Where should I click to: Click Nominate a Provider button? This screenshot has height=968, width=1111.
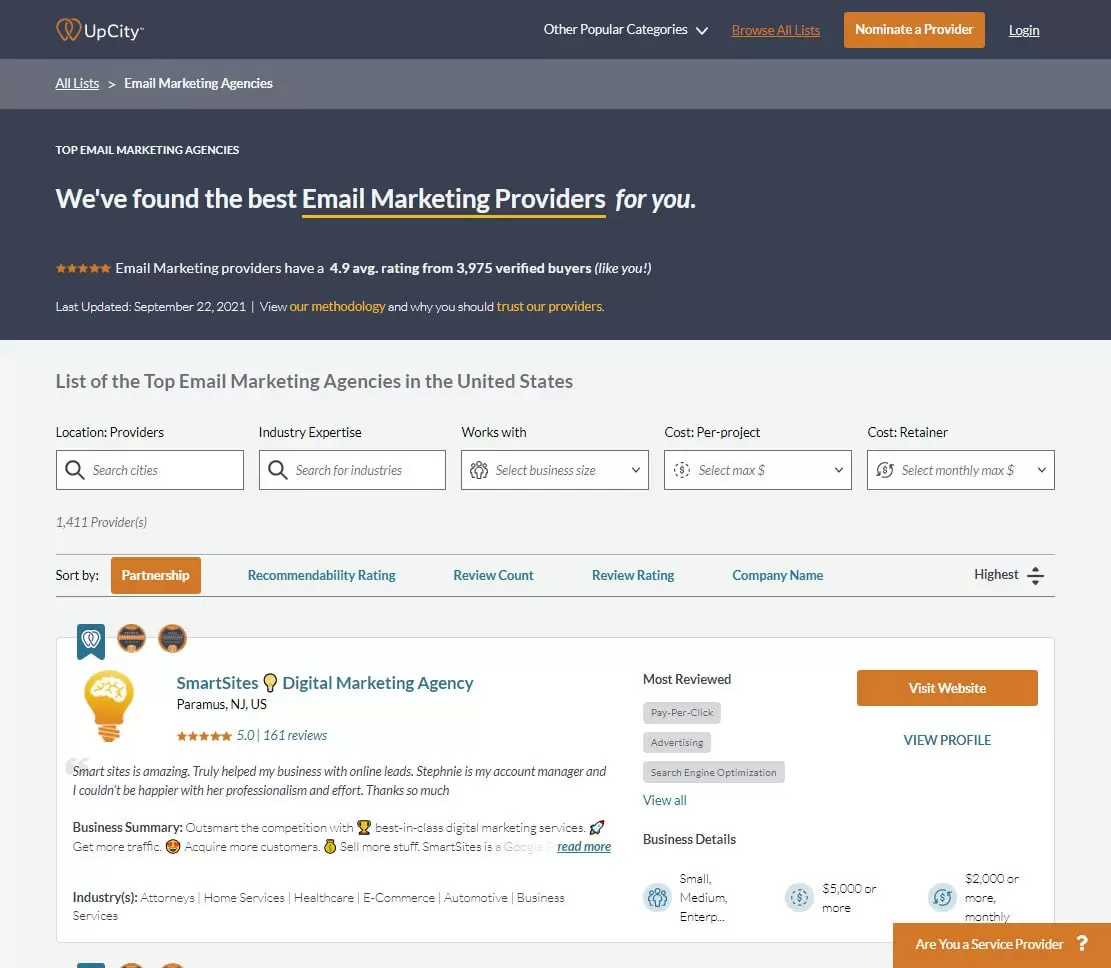(914, 30)
